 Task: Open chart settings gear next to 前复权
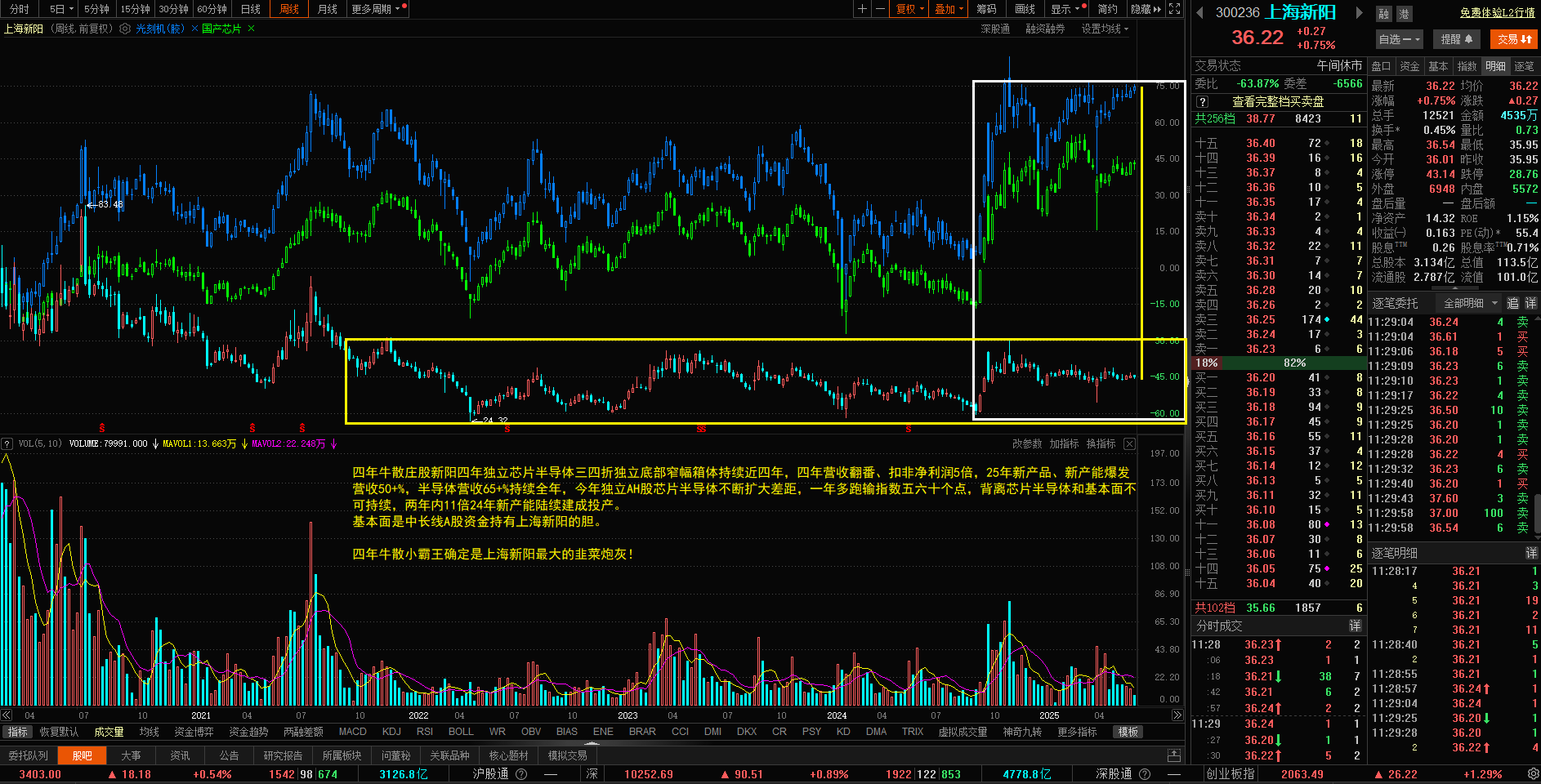[x=125, y=29]
